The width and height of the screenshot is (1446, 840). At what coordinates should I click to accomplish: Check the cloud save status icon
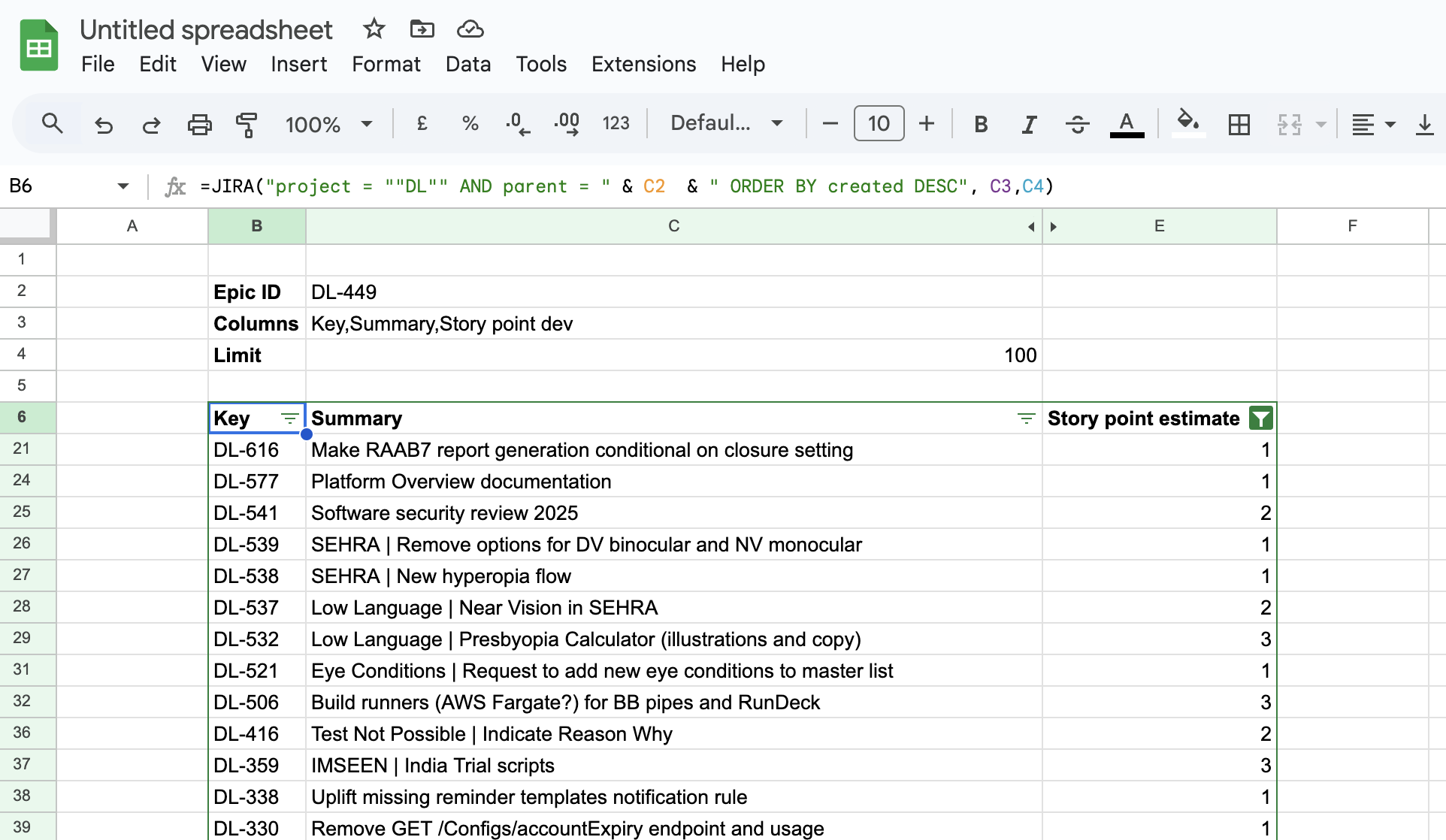(x=470, y=29)
